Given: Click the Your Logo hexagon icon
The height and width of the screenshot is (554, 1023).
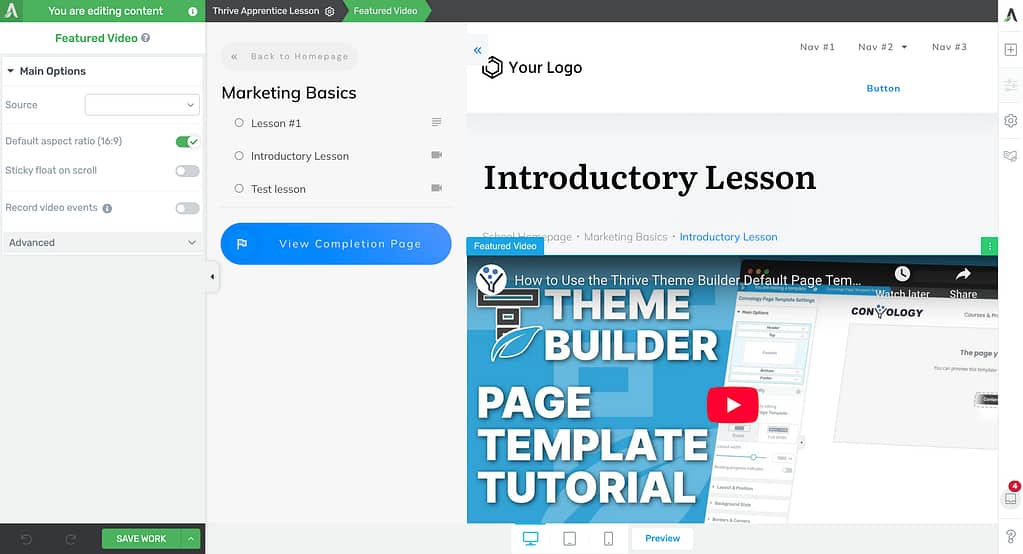Looking at the screenshot, I should point(492,67).
